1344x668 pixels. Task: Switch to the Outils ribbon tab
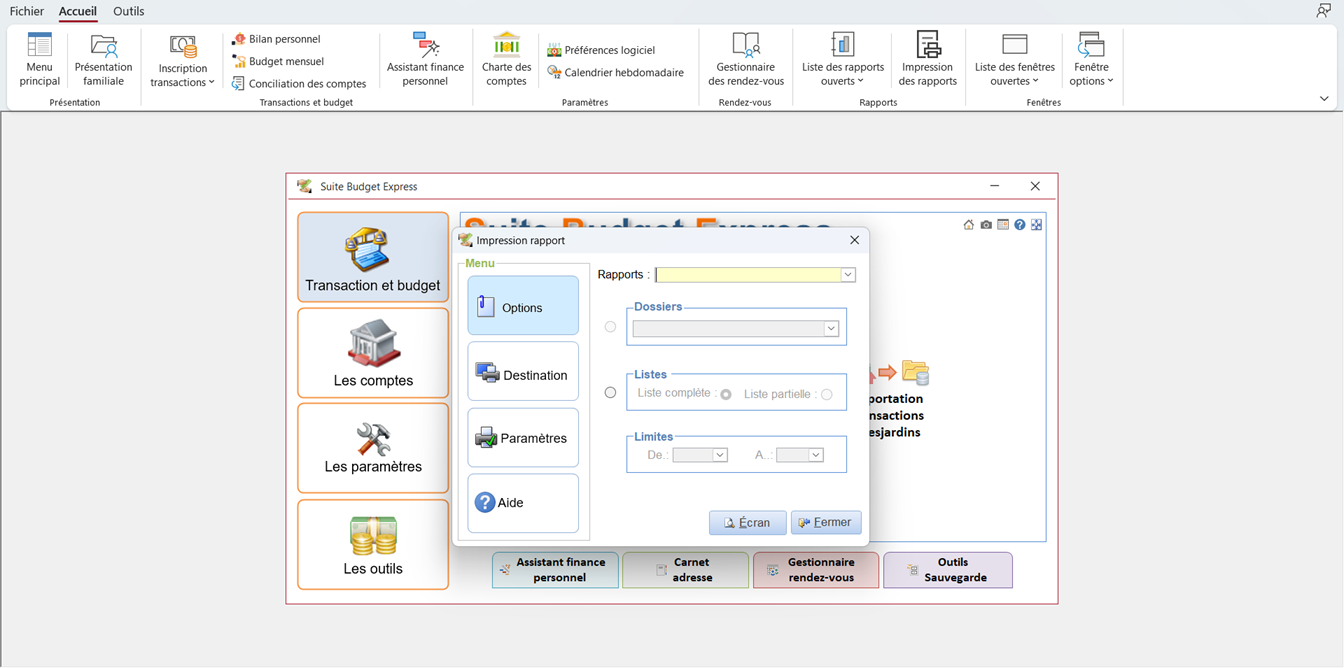coord(128,12)
